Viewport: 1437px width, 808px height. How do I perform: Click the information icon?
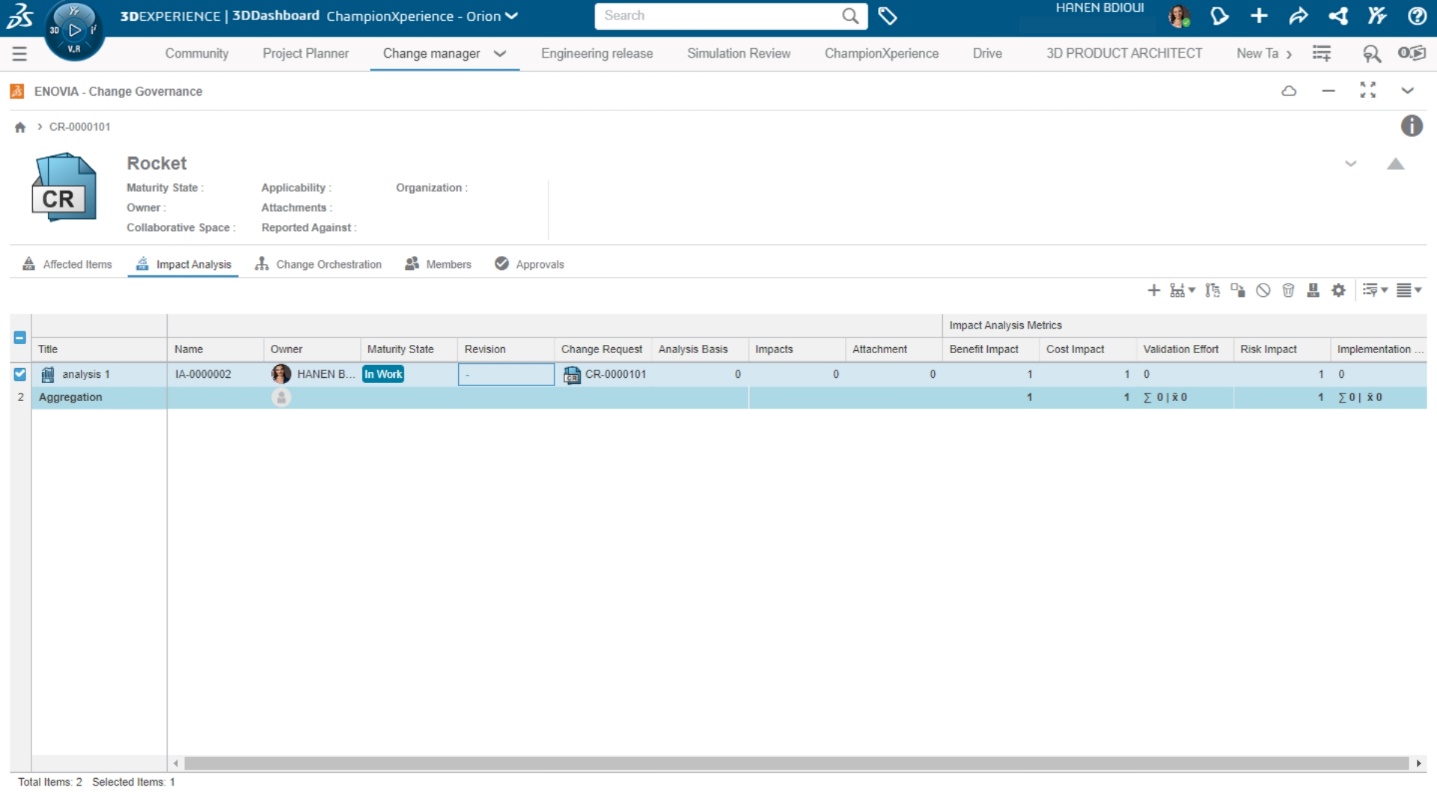[x=1411, y=126]
